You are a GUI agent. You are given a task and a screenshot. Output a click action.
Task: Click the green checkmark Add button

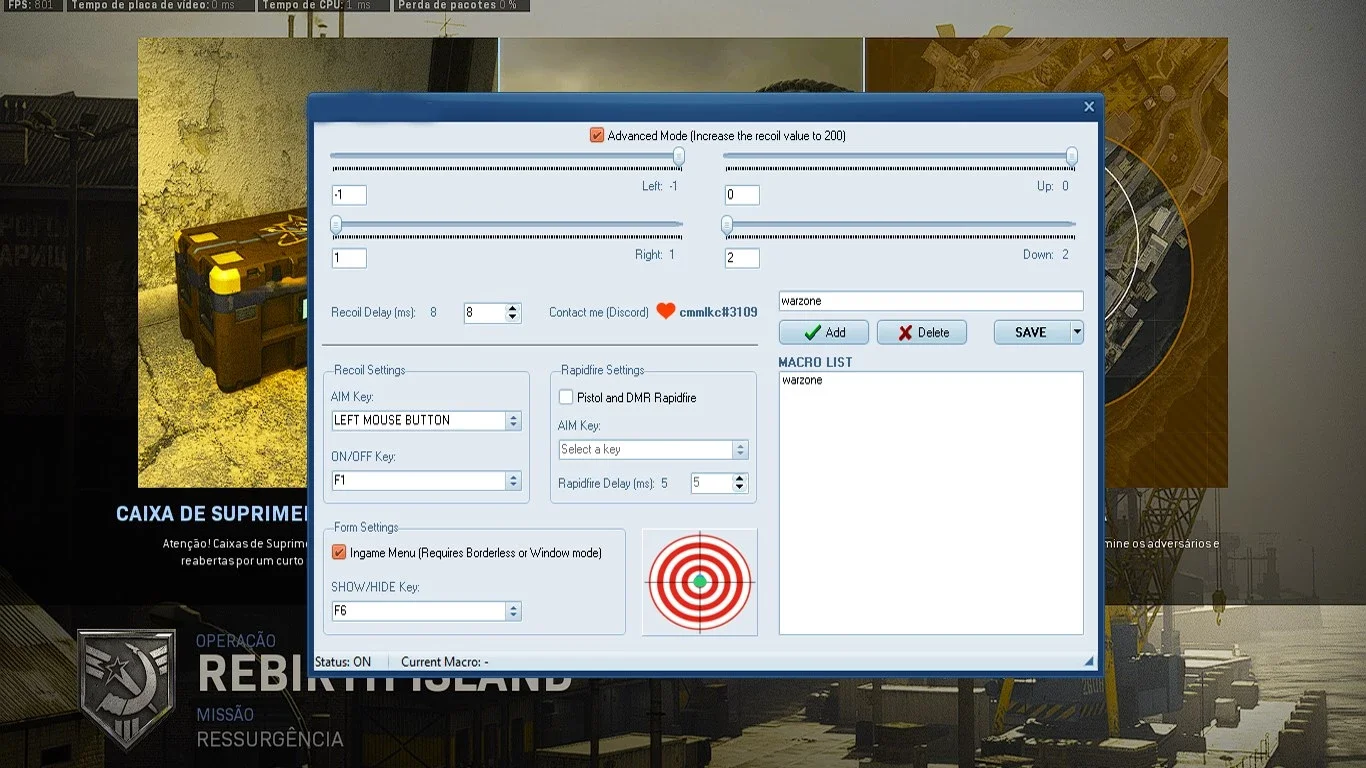[x=824, y=332]
